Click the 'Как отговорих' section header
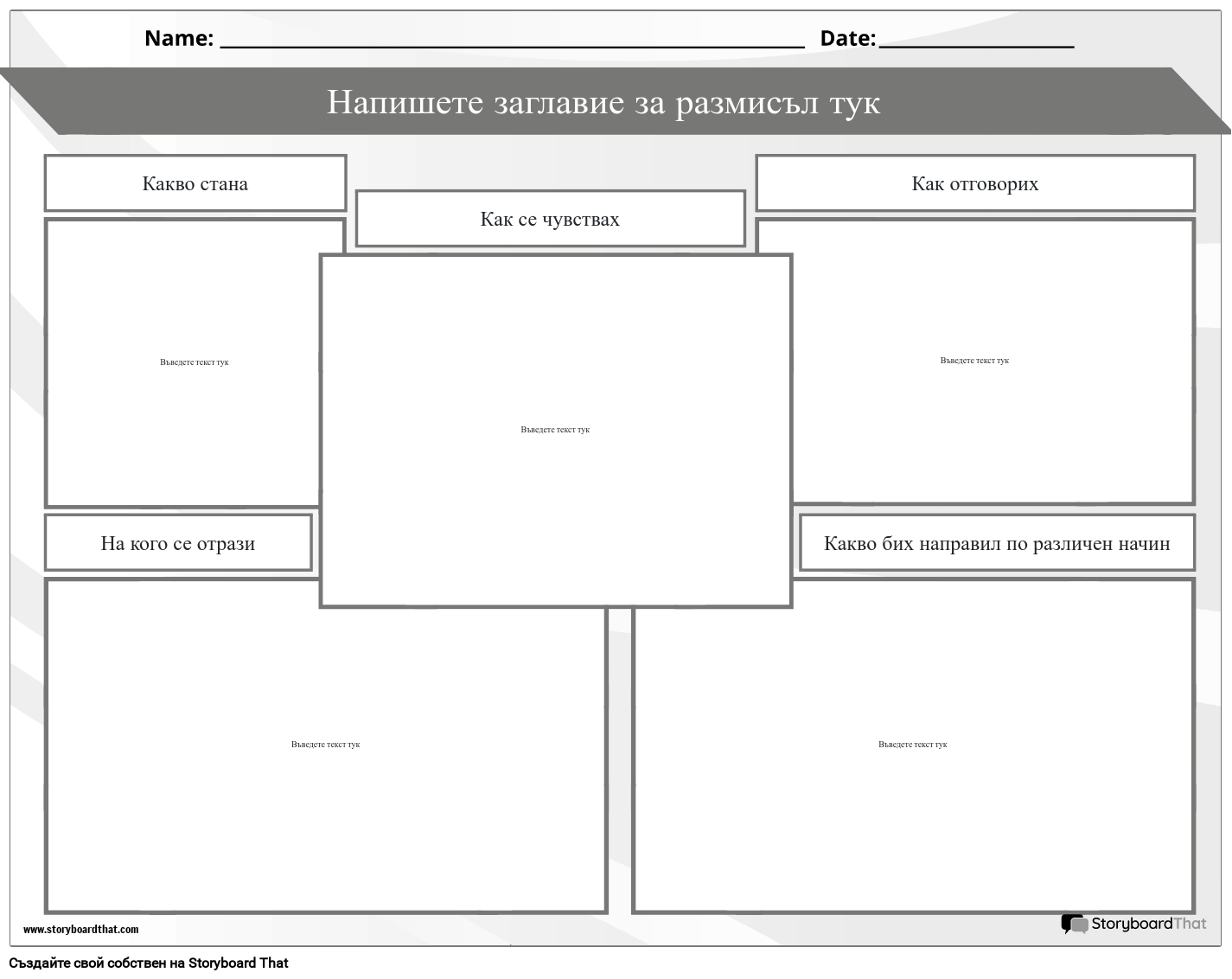Viewport: 1232px width, 979px height. (x=975, y=183)
